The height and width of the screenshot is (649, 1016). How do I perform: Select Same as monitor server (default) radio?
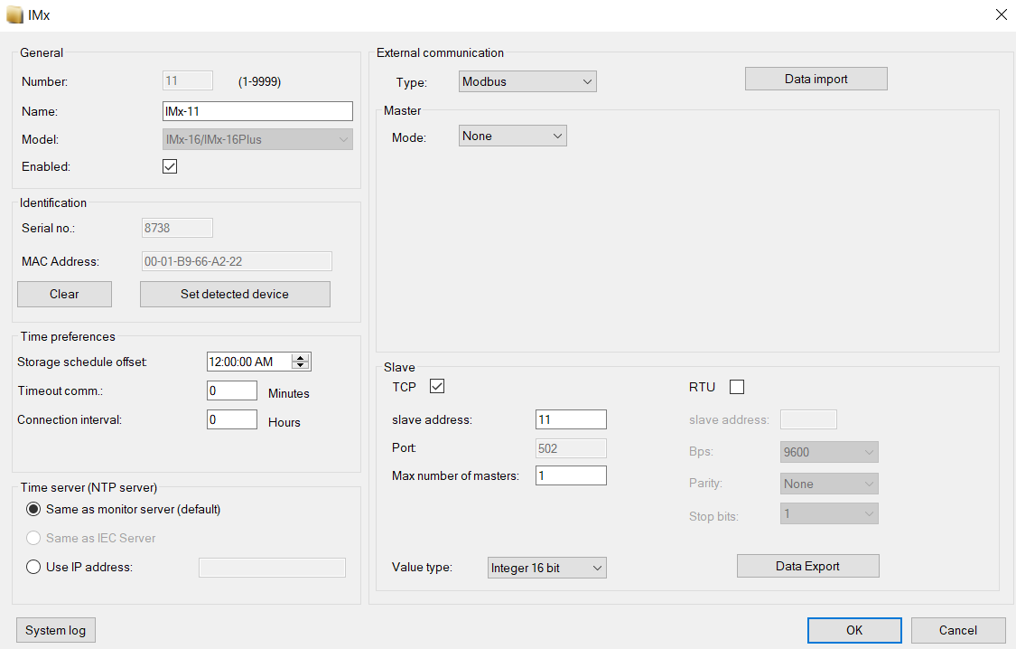[33, 509]
